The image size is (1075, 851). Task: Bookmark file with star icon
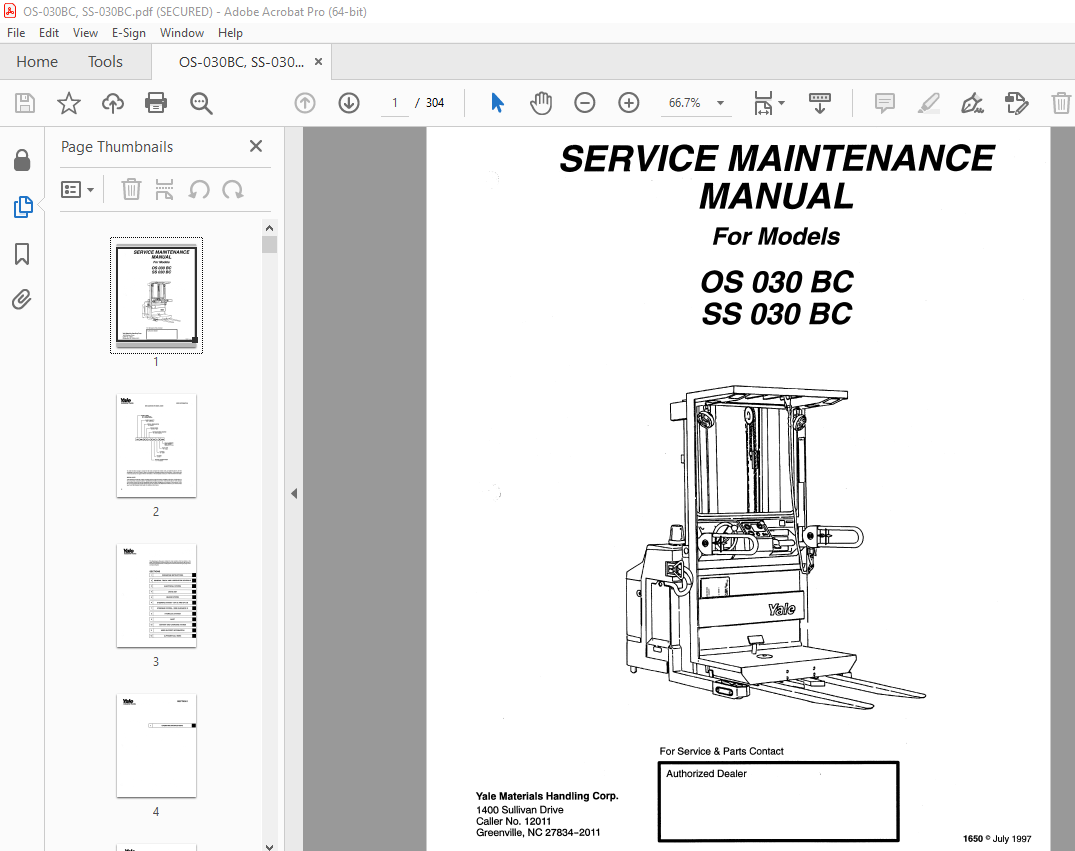coord(69,104)
